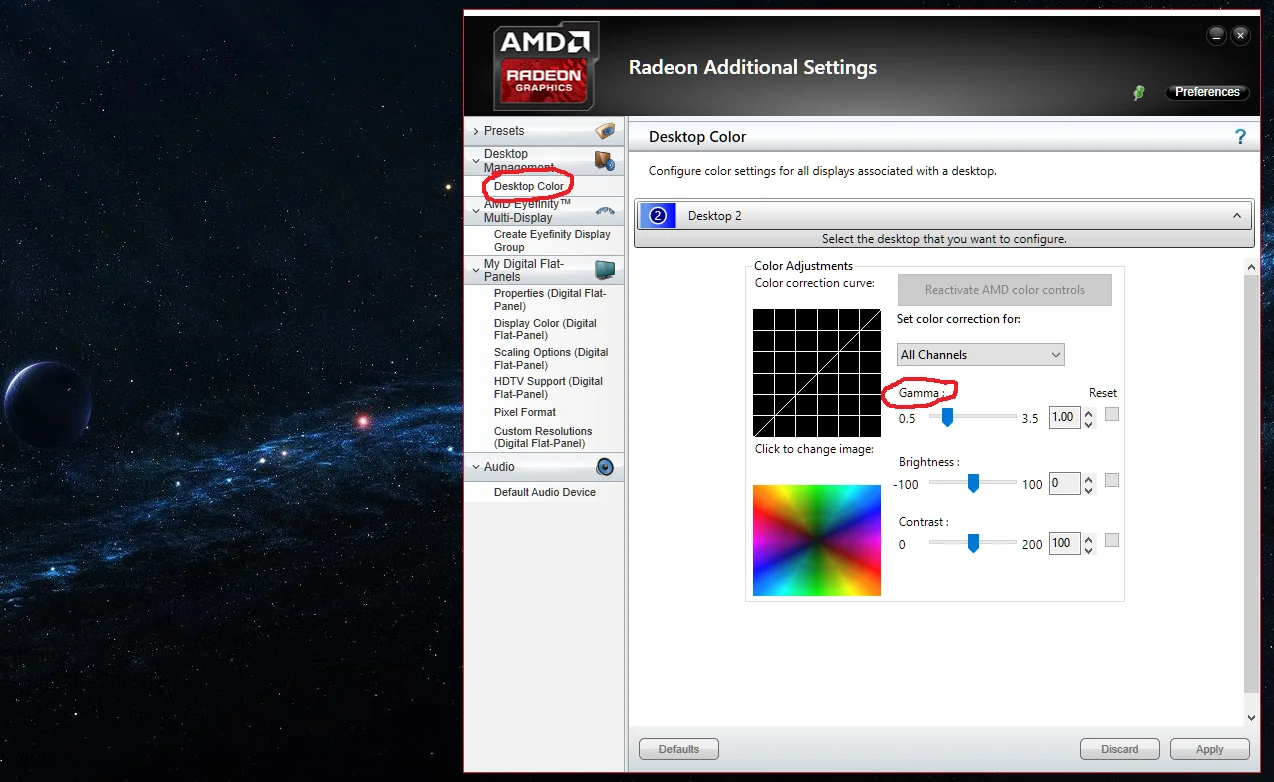Collapse the AMD Eyefinity Multi-Display section

point(476,211)
